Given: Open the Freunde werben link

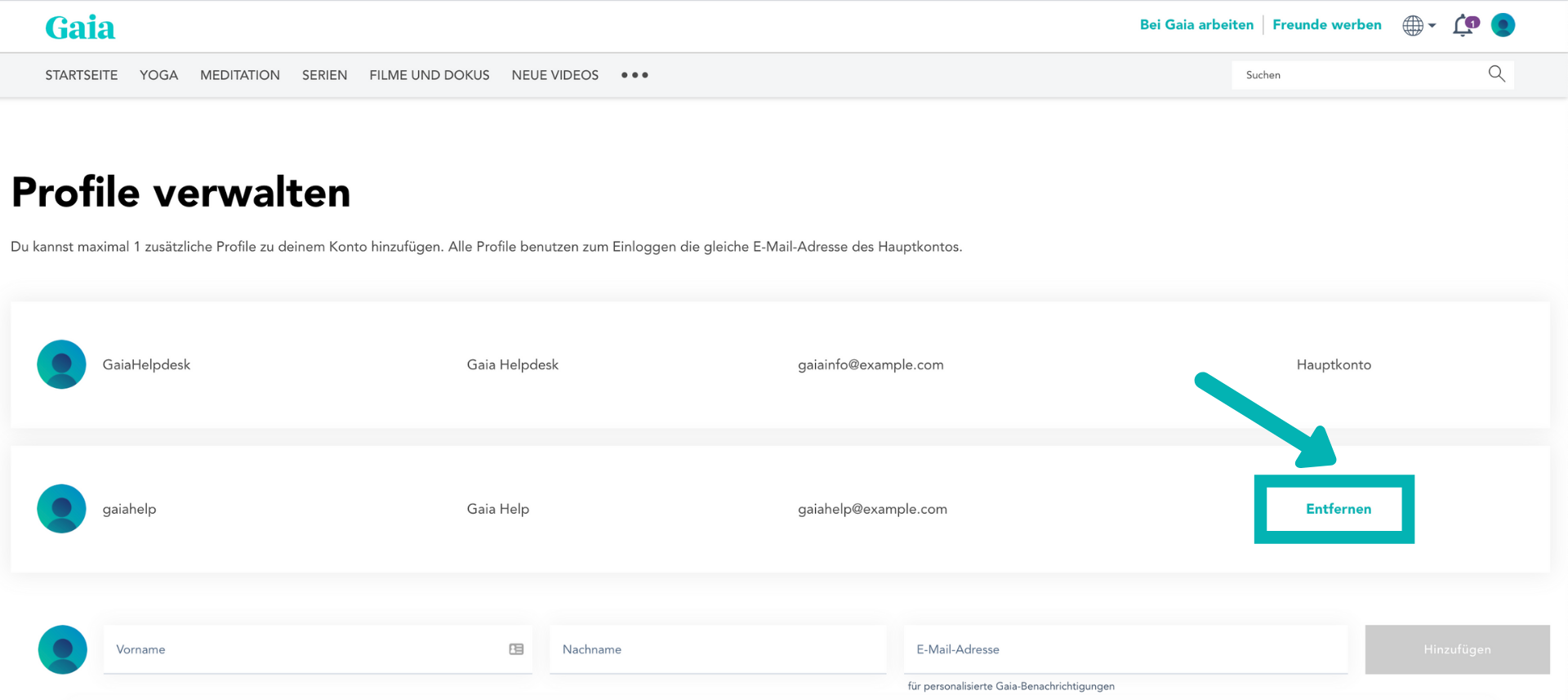Looking at the screenshot, I should 1327,25.
